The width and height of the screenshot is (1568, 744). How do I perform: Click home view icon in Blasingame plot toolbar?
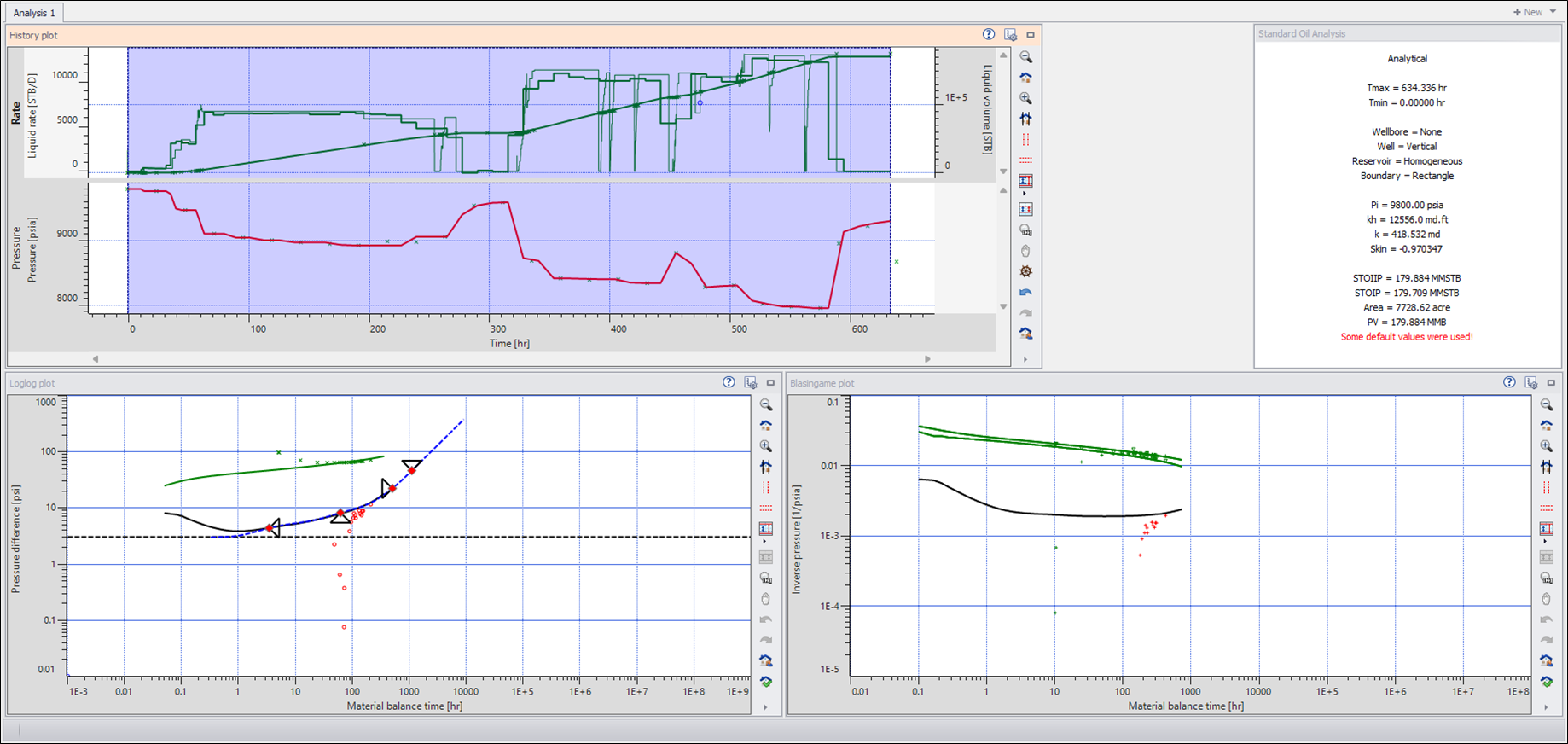[x=1546, y=426]
